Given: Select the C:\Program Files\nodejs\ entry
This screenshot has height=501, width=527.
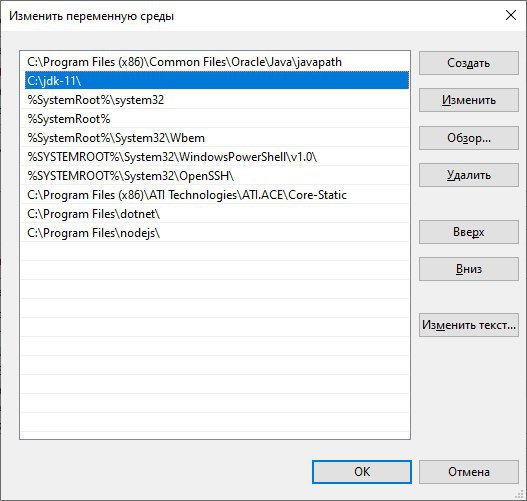Looking at the screenshot, I should click(x=217, y=233).
